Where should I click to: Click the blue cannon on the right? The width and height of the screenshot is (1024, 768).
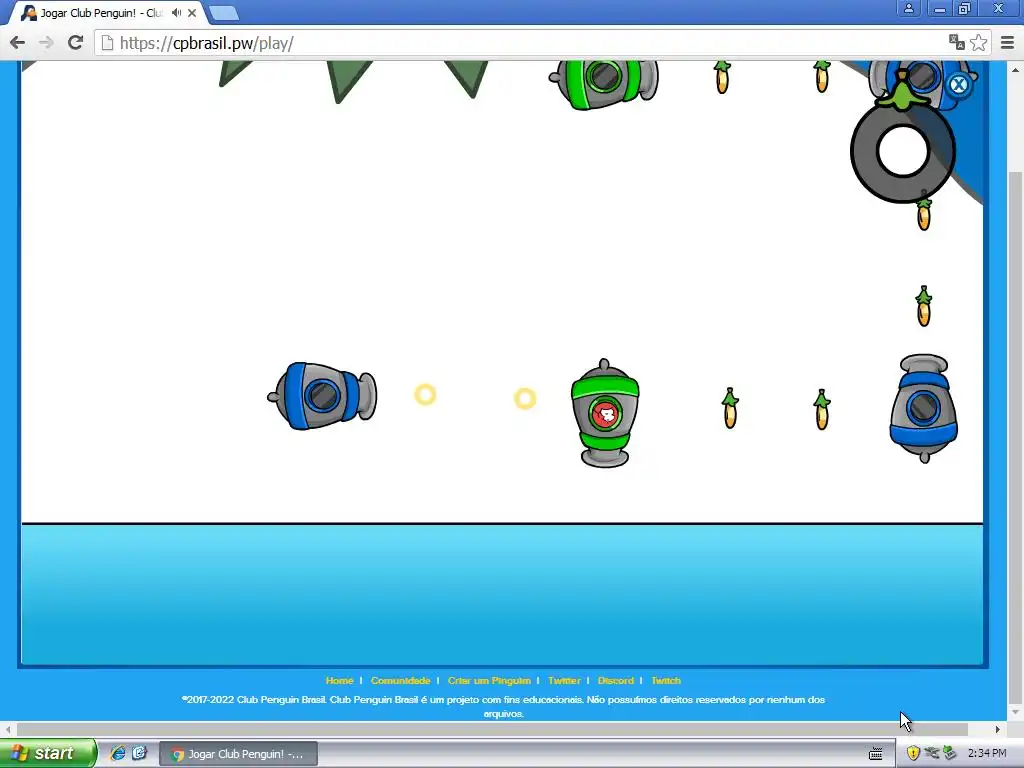pyautogui.click(x=923, y=409)
